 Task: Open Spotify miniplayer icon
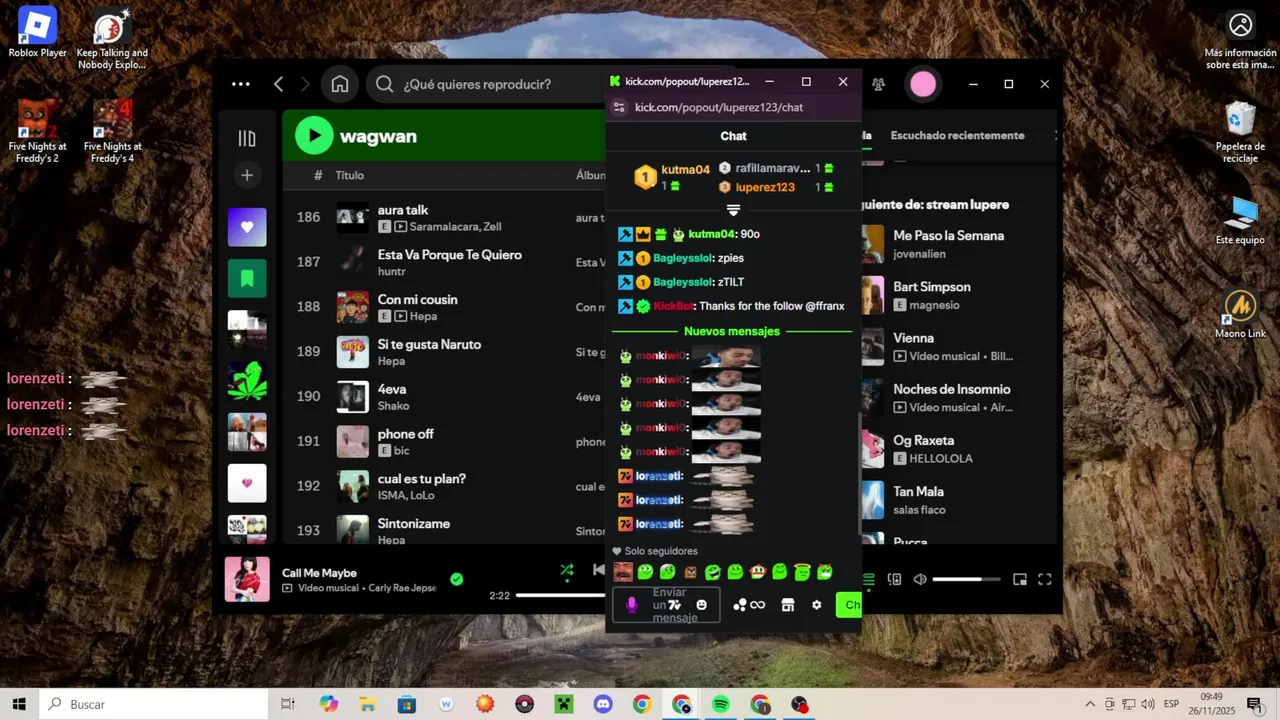click(x=1020, y=579)
